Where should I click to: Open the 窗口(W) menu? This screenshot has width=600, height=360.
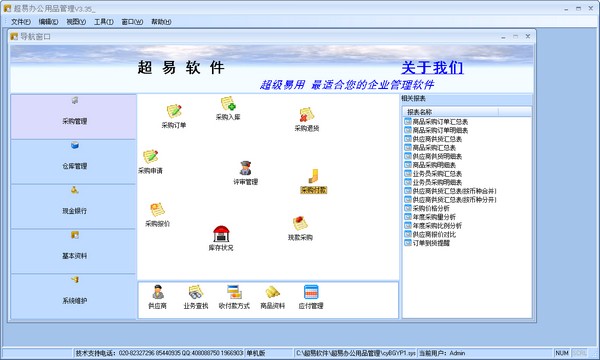click(x=132, y=22)
